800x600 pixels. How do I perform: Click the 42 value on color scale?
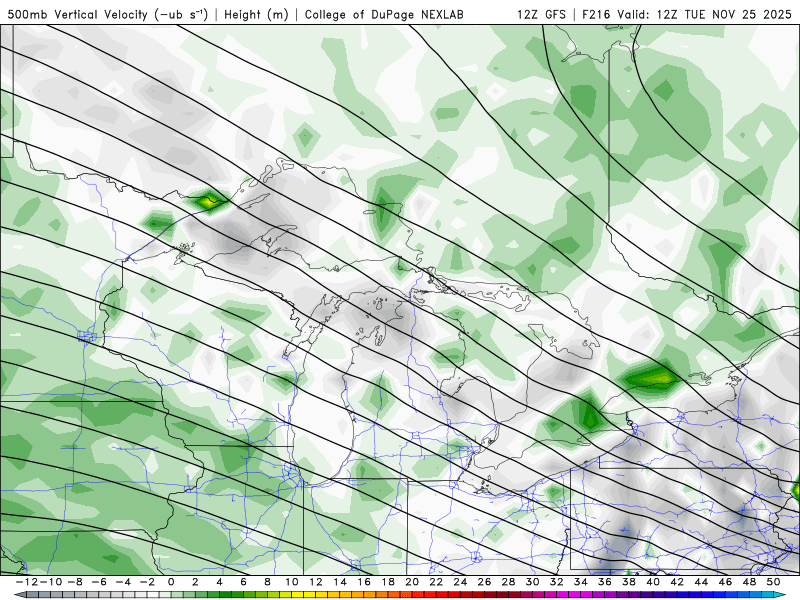click(x=677, y=582)
